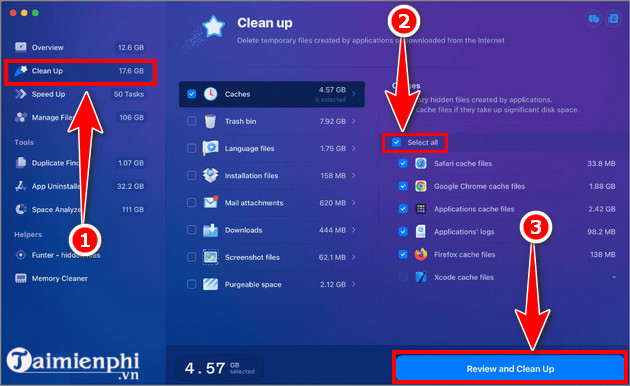Click the 17.6 GB Clean Up size

(131, 71)
